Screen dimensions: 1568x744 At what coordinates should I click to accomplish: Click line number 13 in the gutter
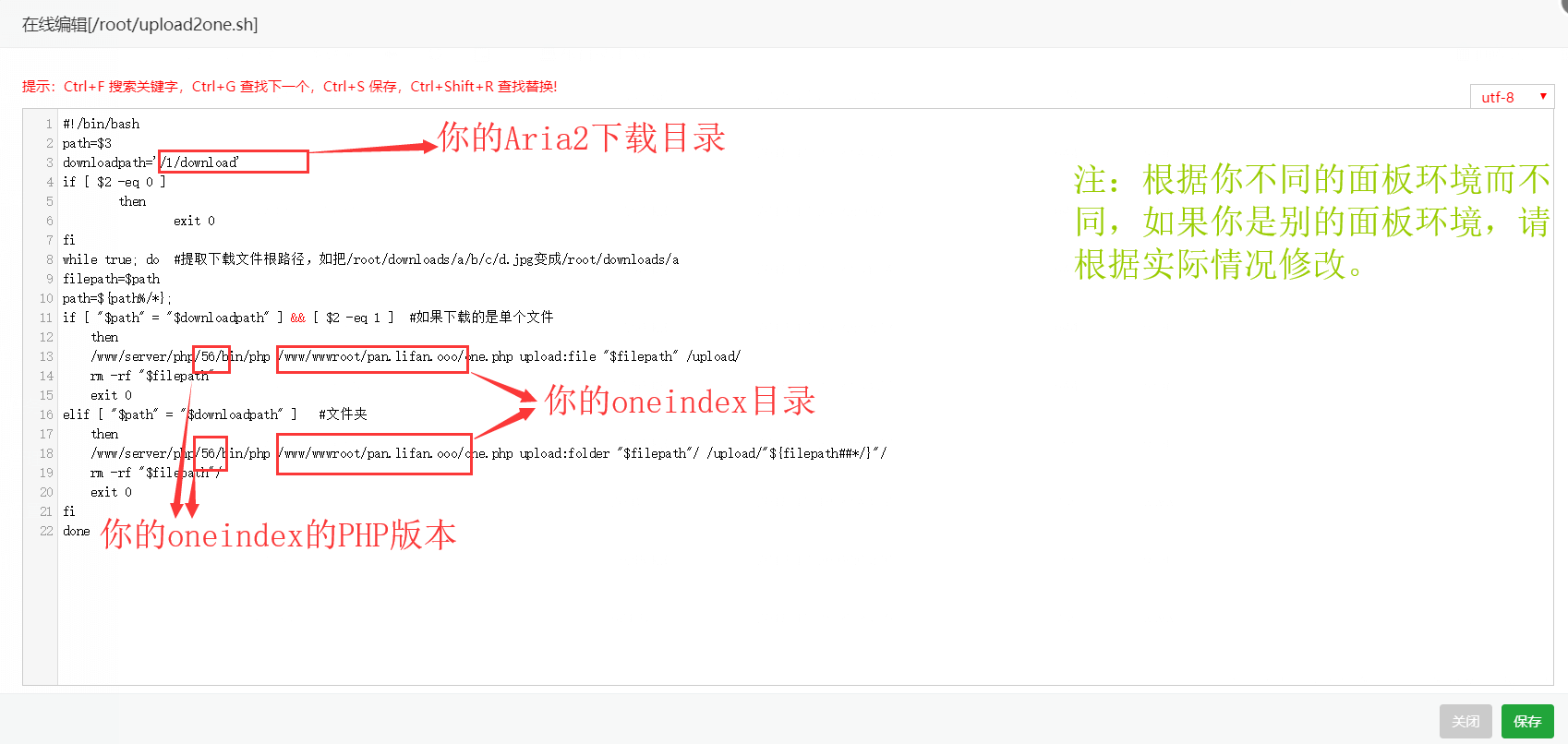(x=46, y=356)
